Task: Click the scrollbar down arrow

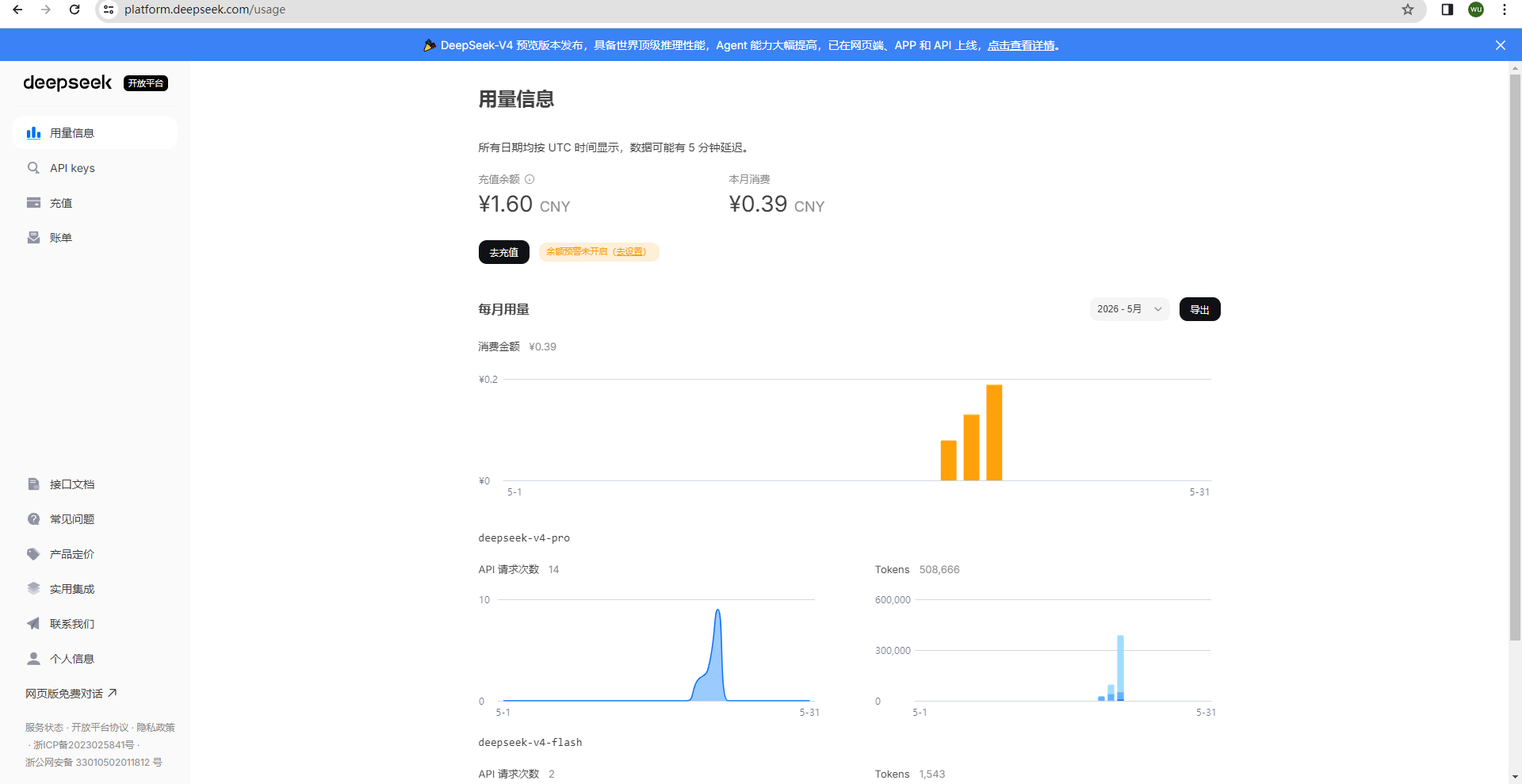Action: point(1515,778)
